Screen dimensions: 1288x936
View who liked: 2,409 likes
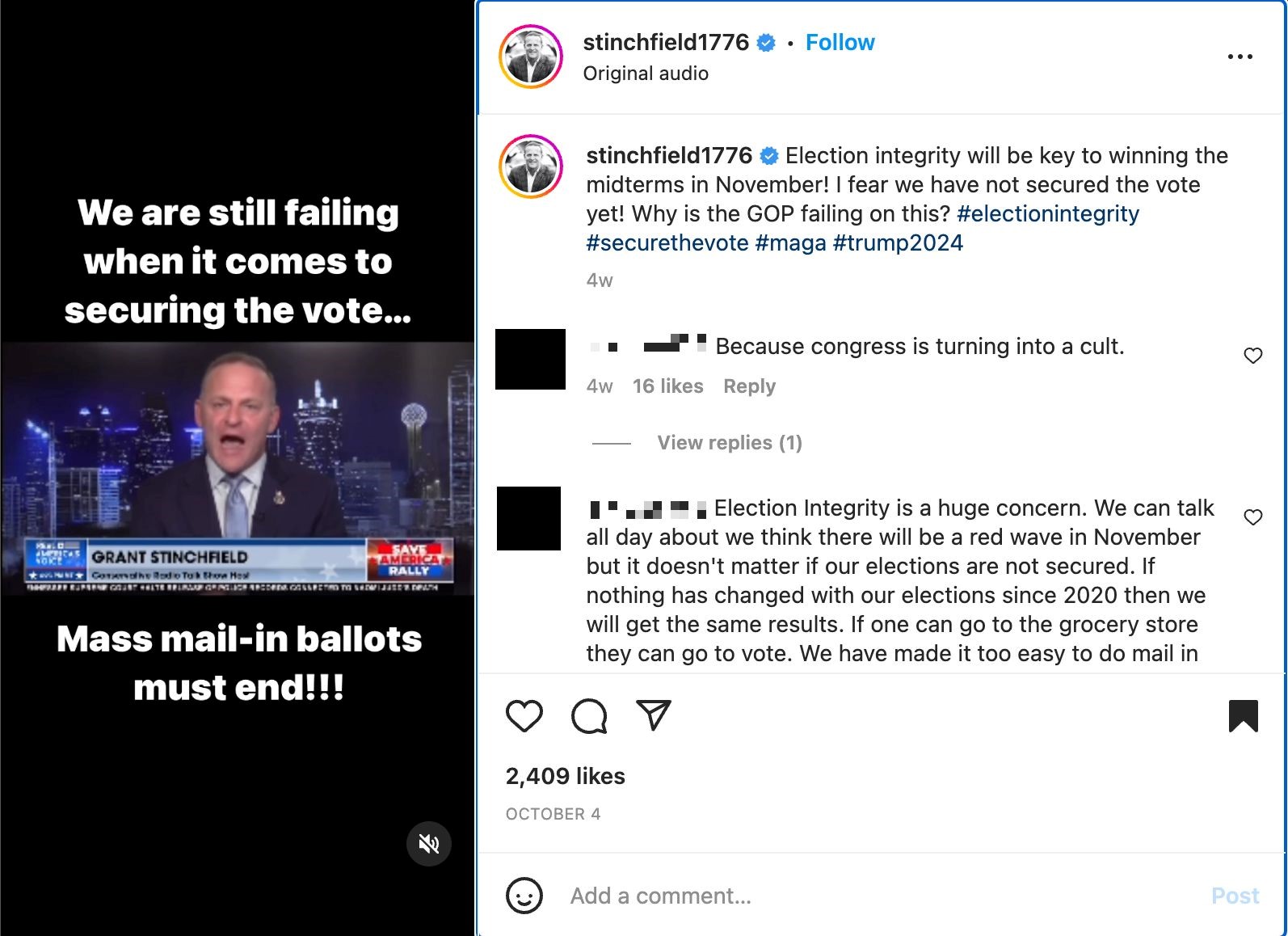(x=566, y=776)
